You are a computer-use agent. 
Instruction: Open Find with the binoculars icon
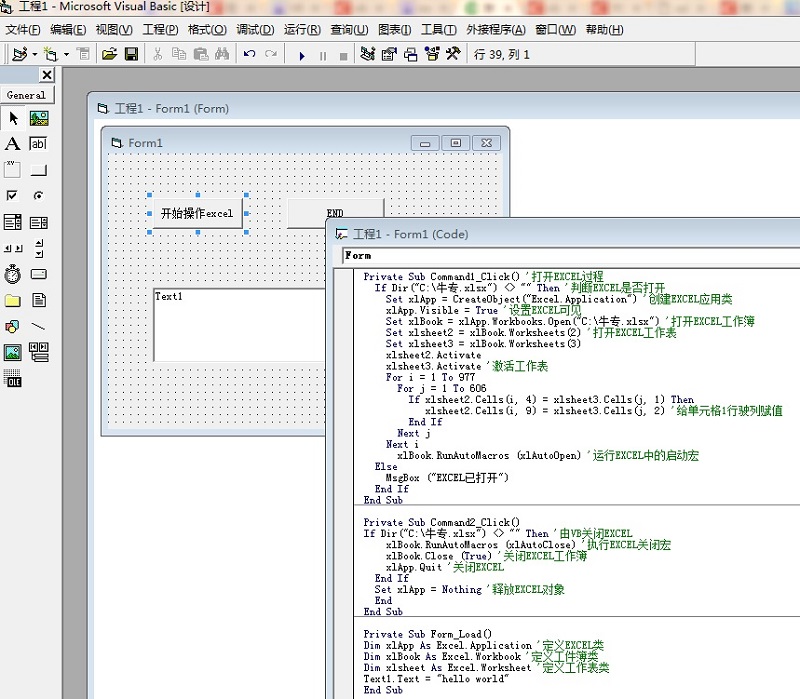coord(222,54)
